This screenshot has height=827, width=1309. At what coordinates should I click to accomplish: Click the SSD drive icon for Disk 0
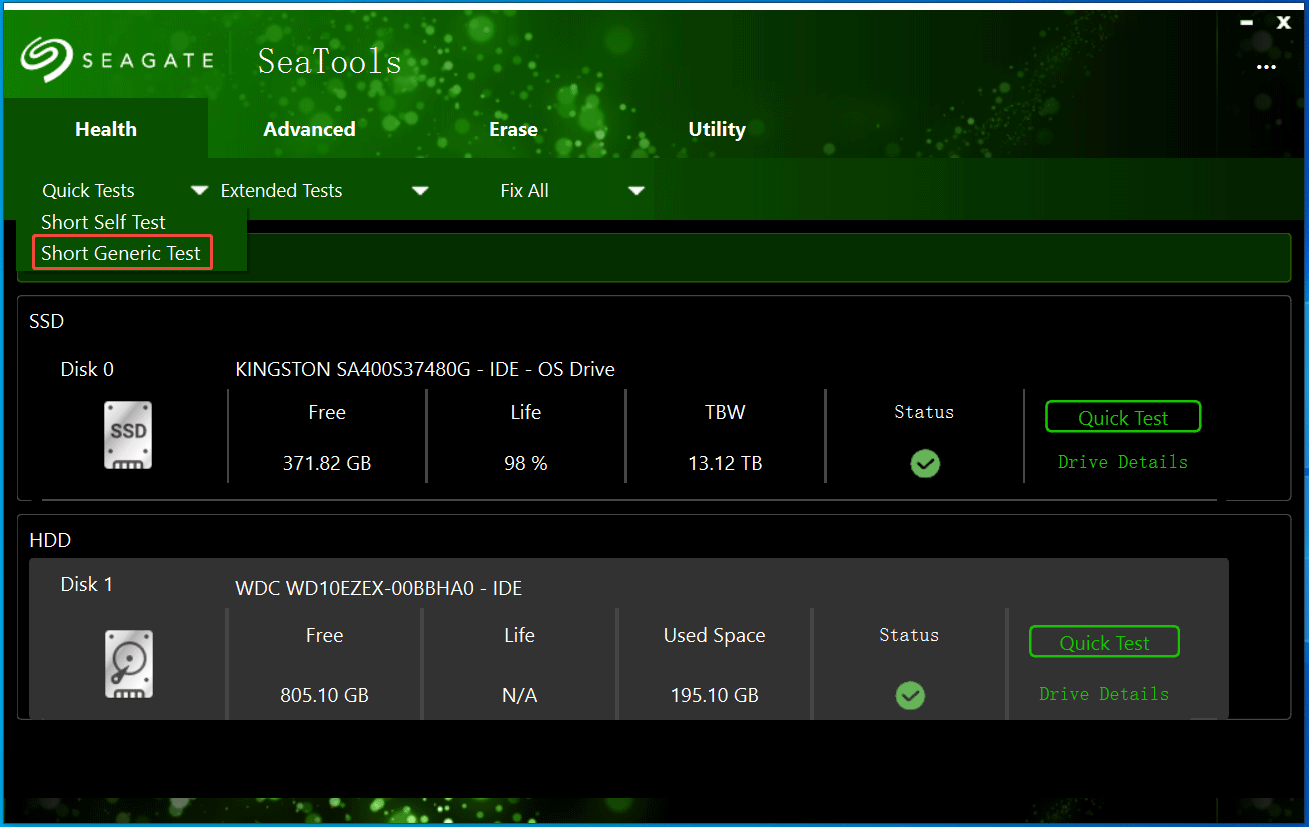coord(127,434)
